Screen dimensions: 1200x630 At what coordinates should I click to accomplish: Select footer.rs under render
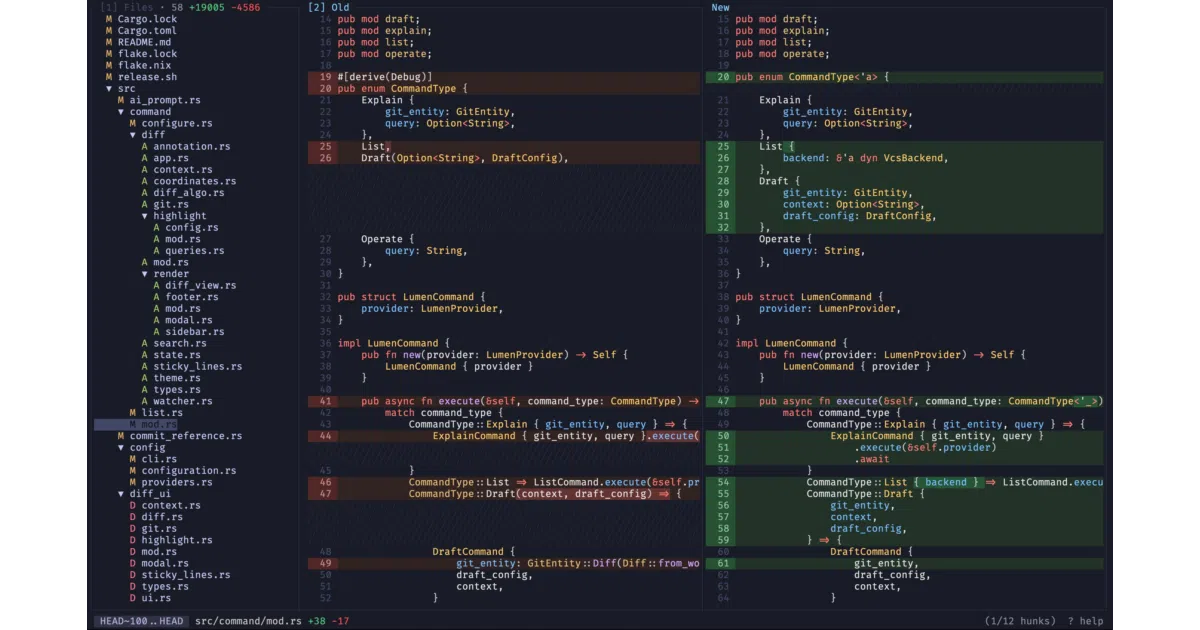coord(192,297)
